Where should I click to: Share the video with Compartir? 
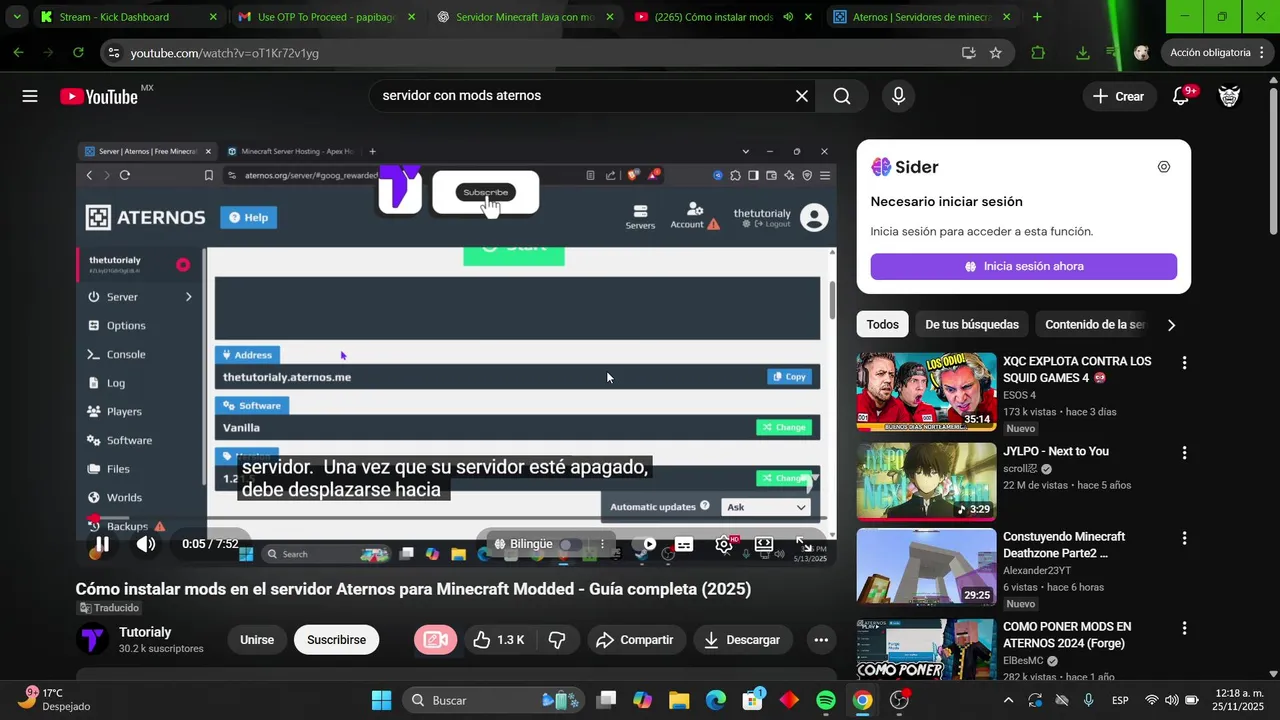[x=635, y=640]
